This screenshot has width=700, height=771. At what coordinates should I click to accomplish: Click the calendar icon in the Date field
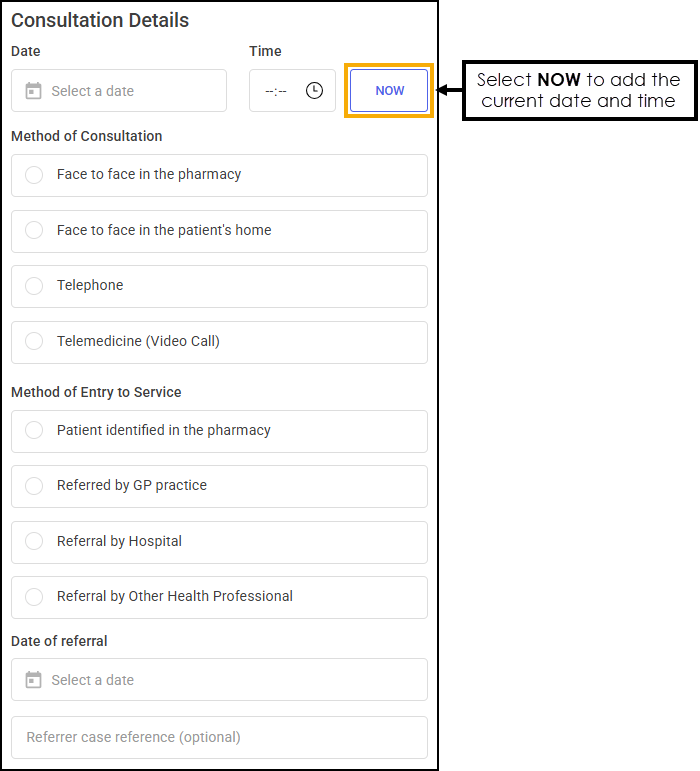click(33, 91)
